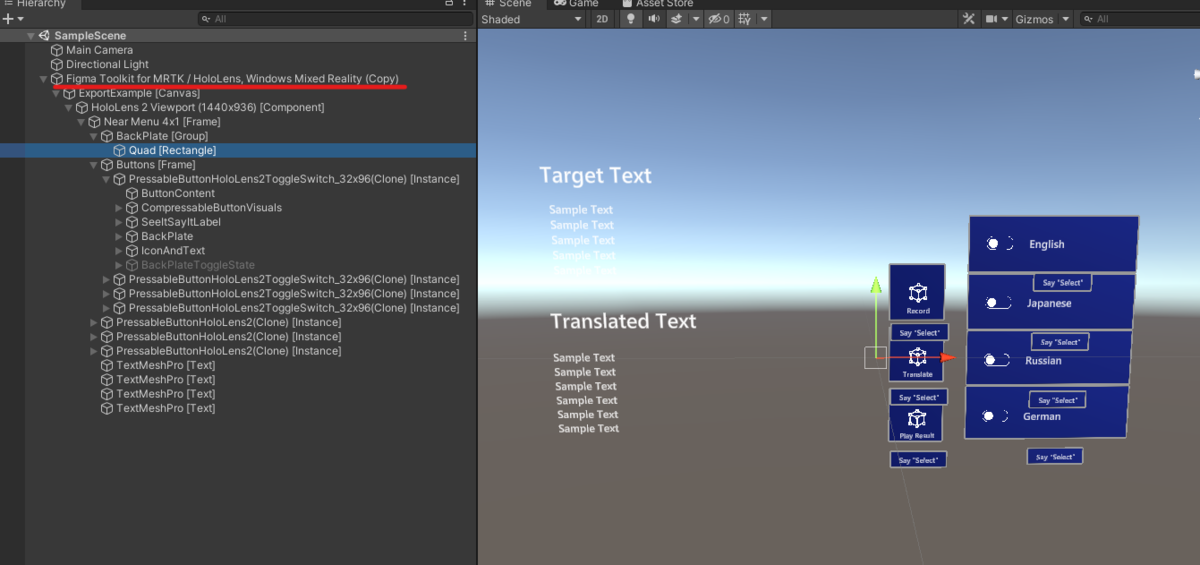Click the Translated Text heading in scene
1200x565 pixels.
coord(623,321)
